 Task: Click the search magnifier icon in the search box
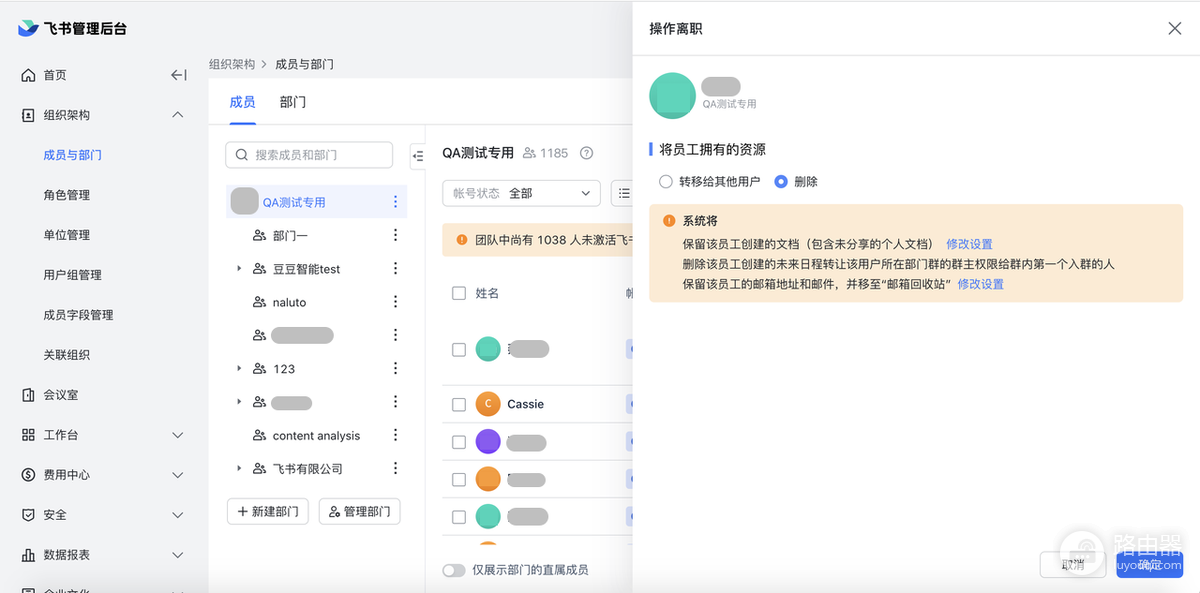(242, 155)
